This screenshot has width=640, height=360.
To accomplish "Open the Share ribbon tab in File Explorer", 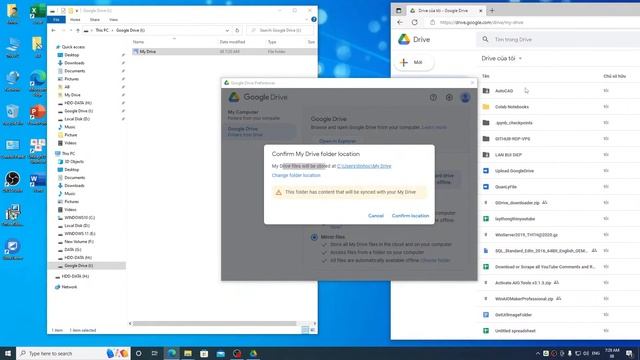I will 95,20.
